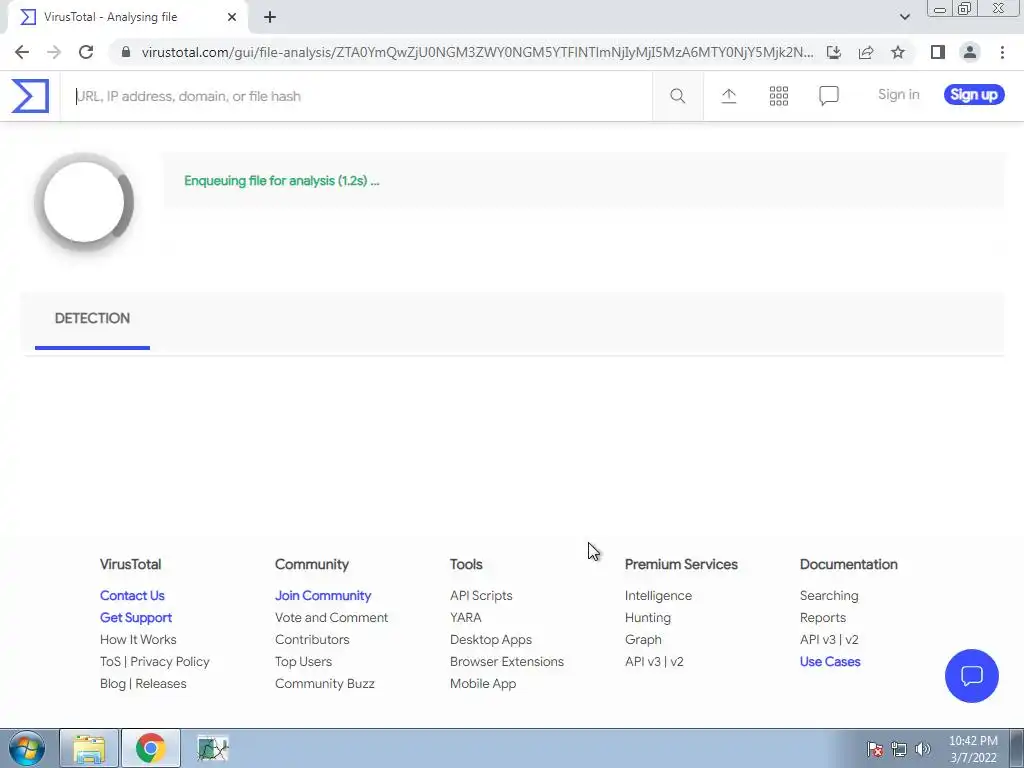
Task: Click the Sign up button
Action: [x=973, y=95]
